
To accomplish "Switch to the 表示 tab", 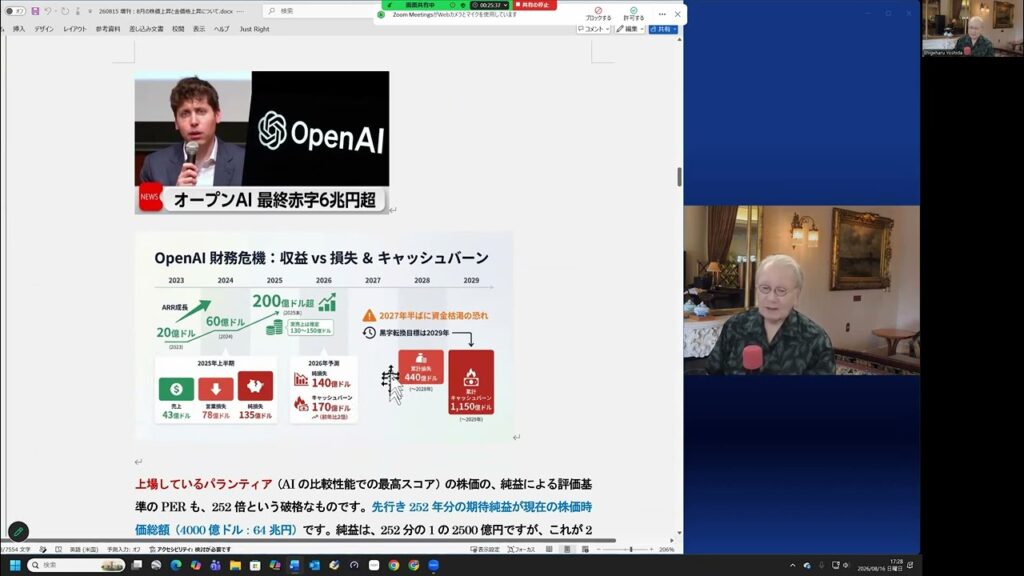I will click(199, 29).
